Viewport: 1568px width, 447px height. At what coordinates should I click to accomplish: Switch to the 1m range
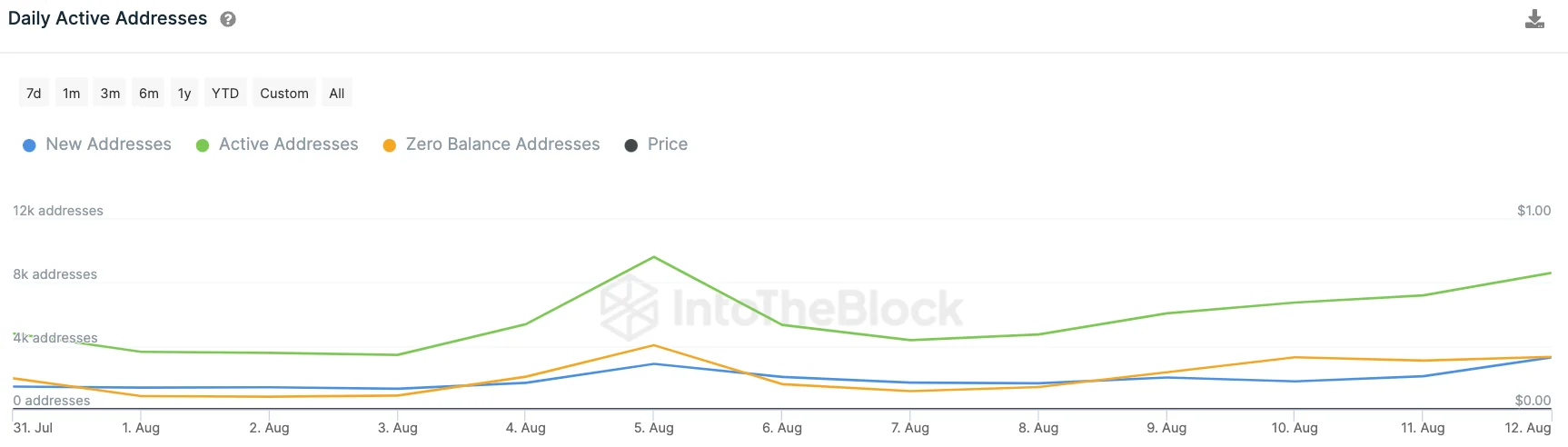72,94
